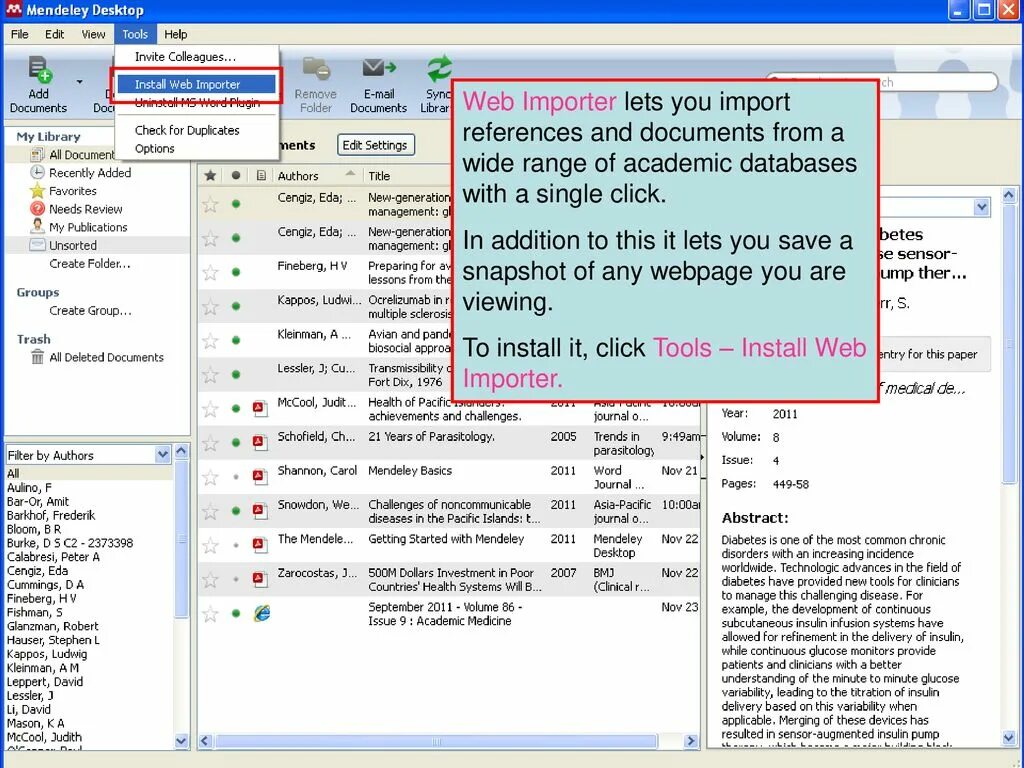
Task: Open the Add Documents dropdown arrow
Action: 80,82
